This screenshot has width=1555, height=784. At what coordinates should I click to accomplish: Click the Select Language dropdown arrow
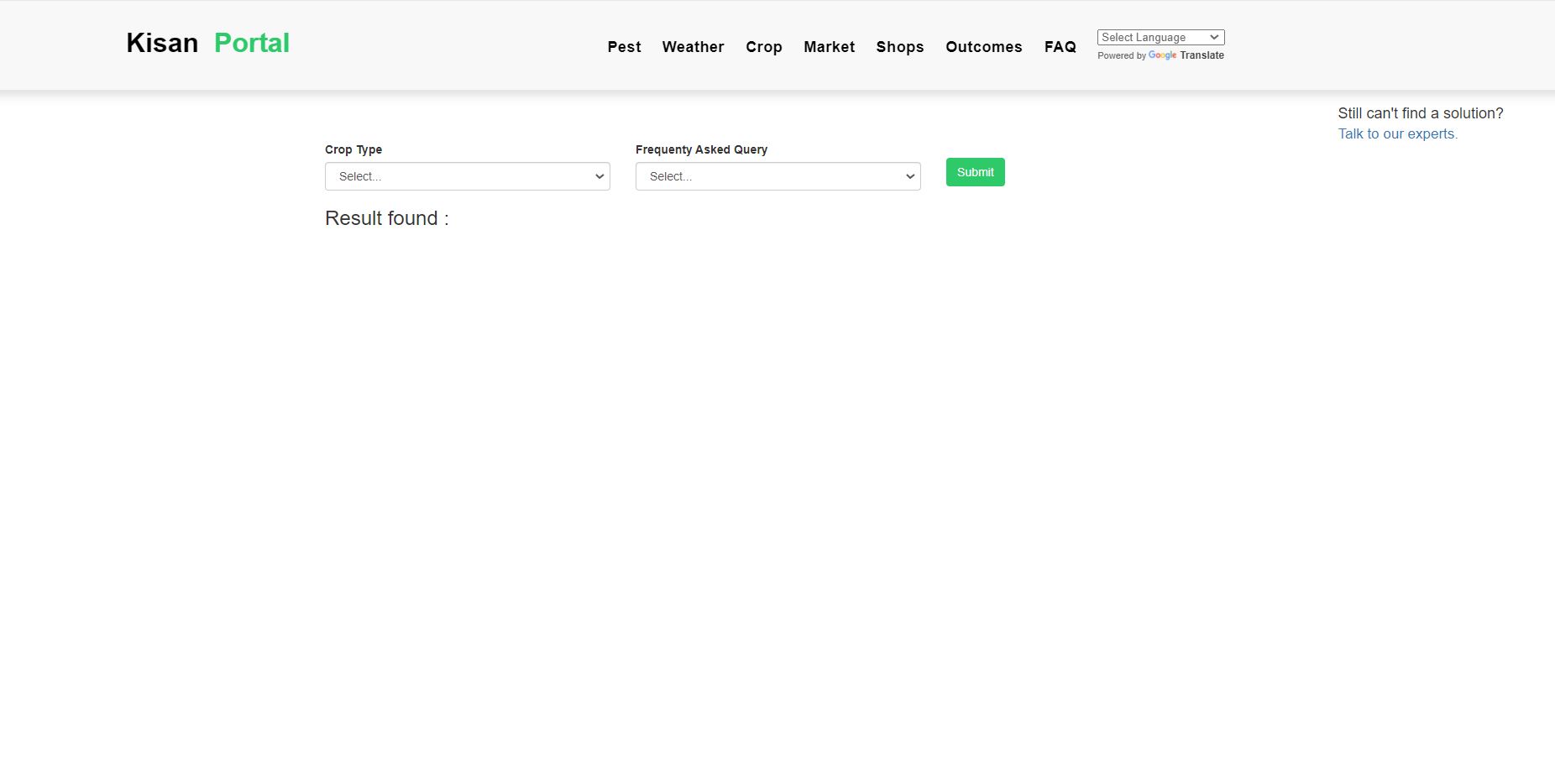click(x=1214, y=37)
